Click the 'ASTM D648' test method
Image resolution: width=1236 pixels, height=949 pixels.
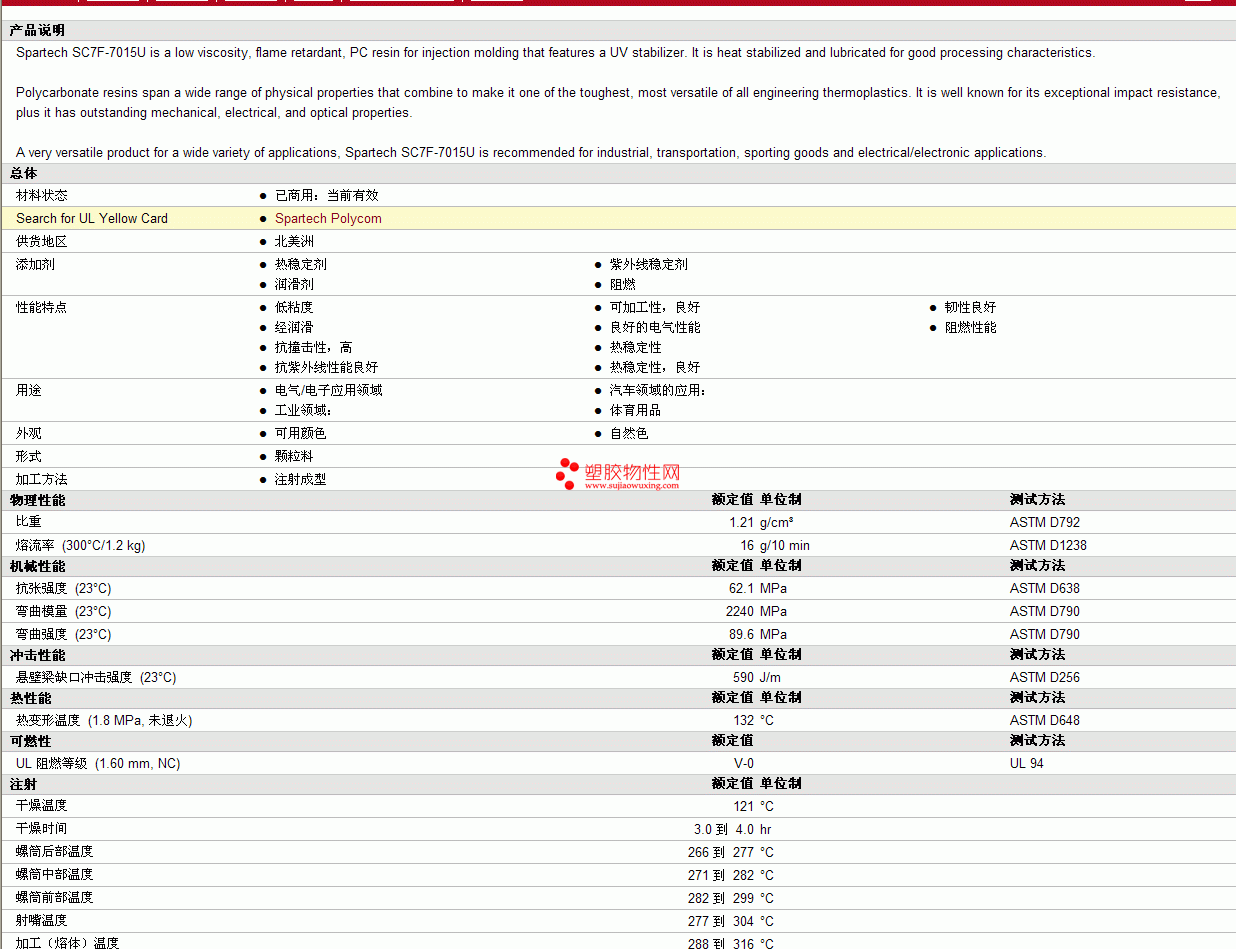click(x=1045, y=720)
